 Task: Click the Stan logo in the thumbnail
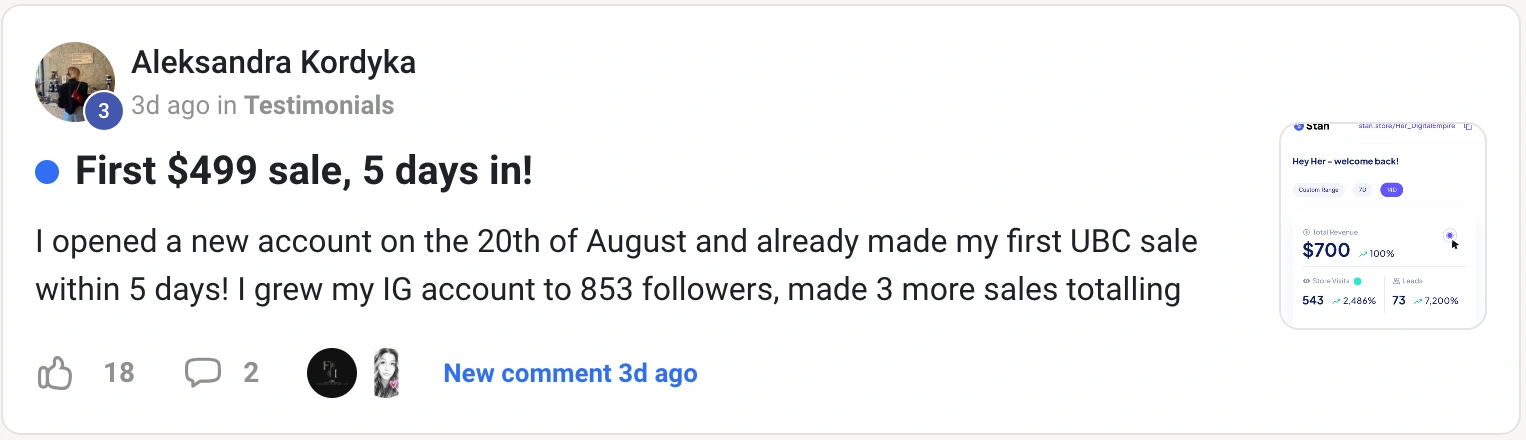point(1309,127)
